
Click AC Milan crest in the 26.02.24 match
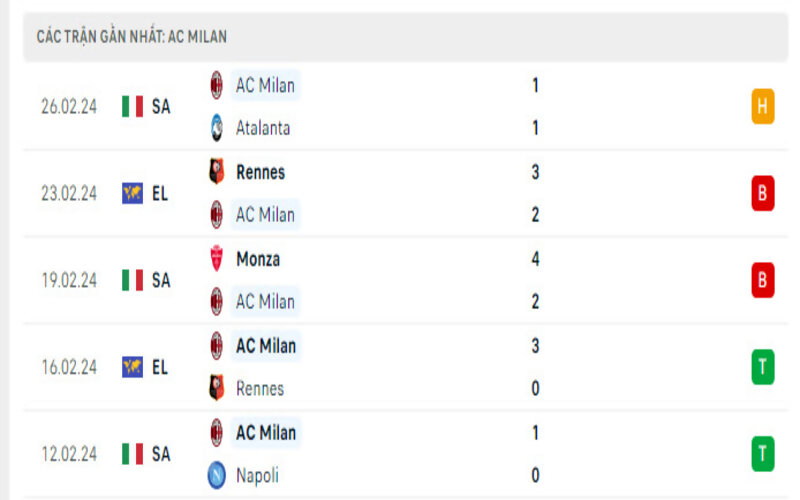[216, 86]
